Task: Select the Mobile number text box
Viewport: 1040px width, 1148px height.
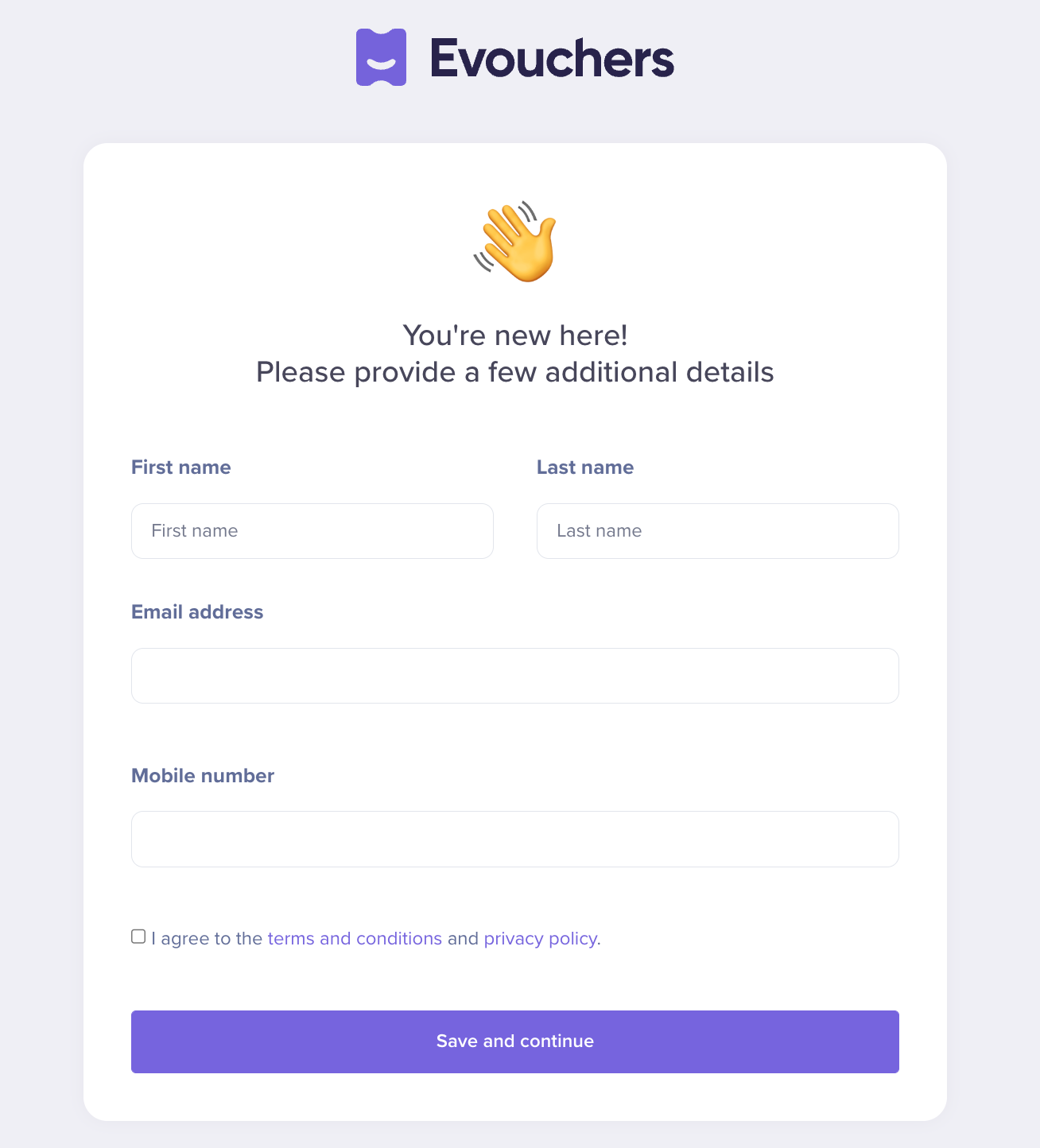Action: click(515, 839)
